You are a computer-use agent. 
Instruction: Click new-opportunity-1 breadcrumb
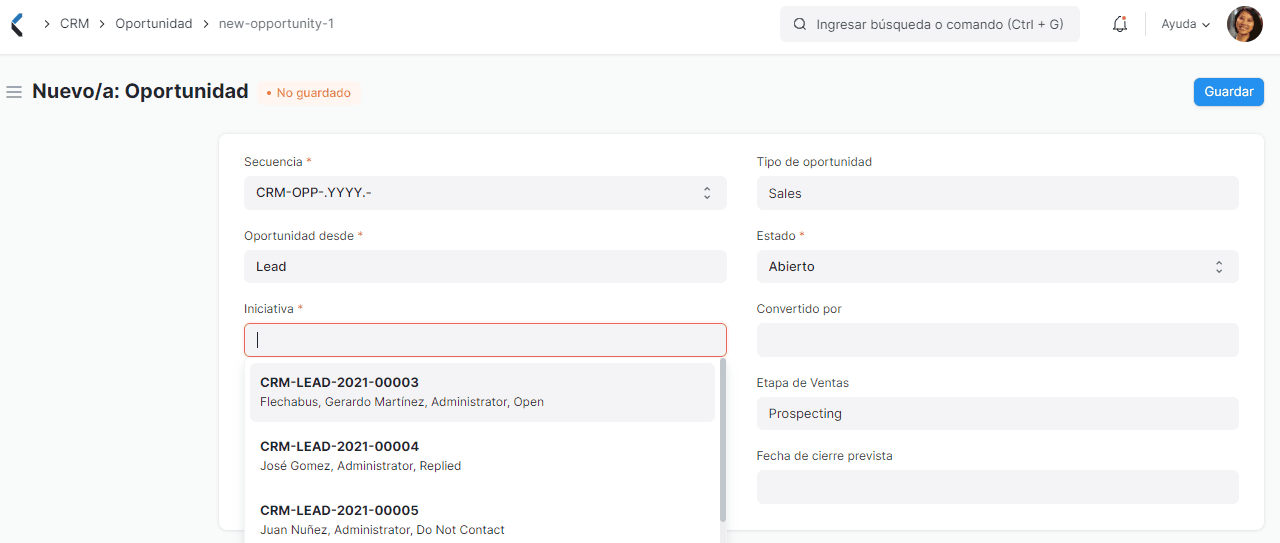[276, 23]
